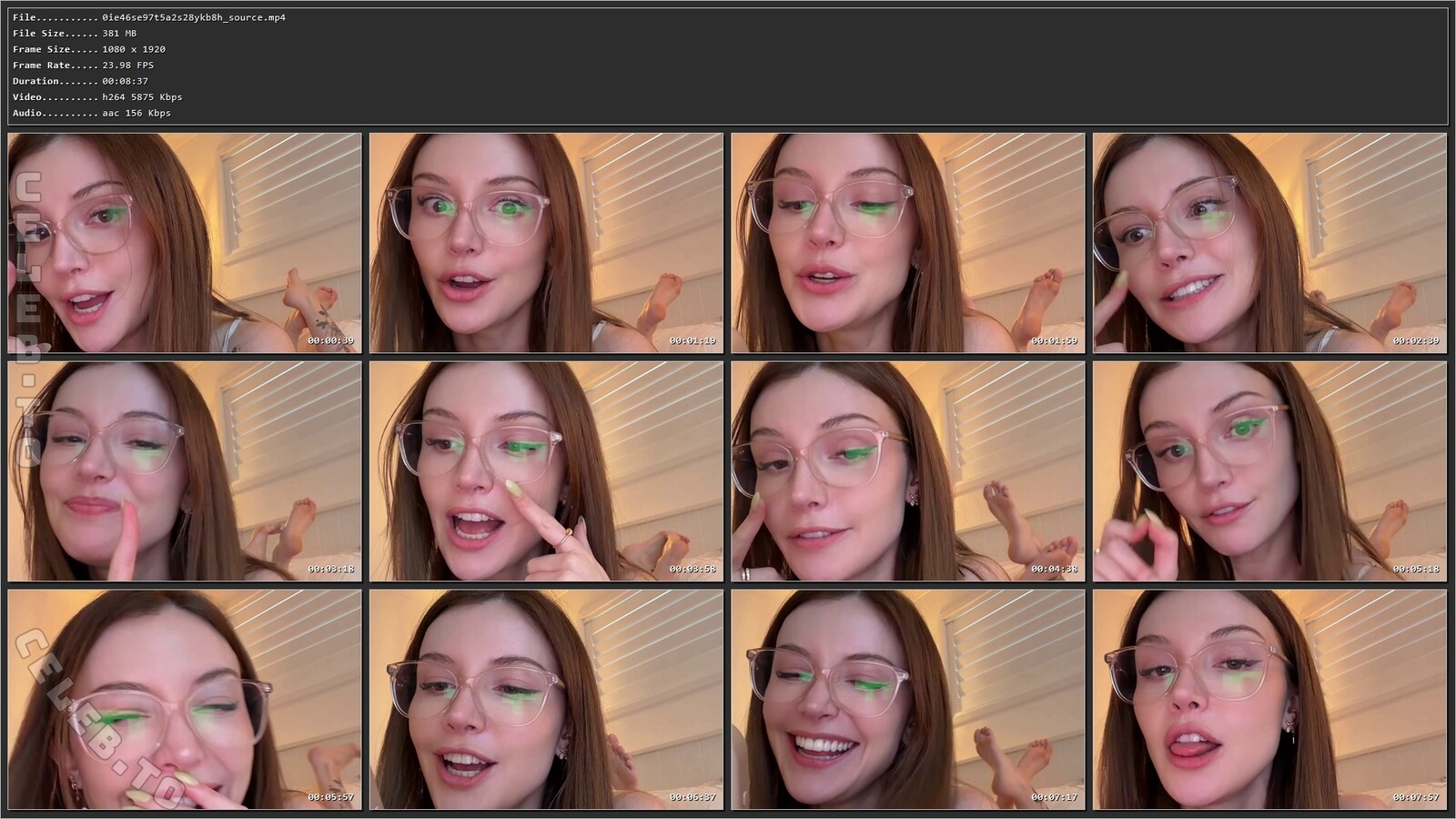Pick the frame captured at 00:02:39

[1269, 243]
